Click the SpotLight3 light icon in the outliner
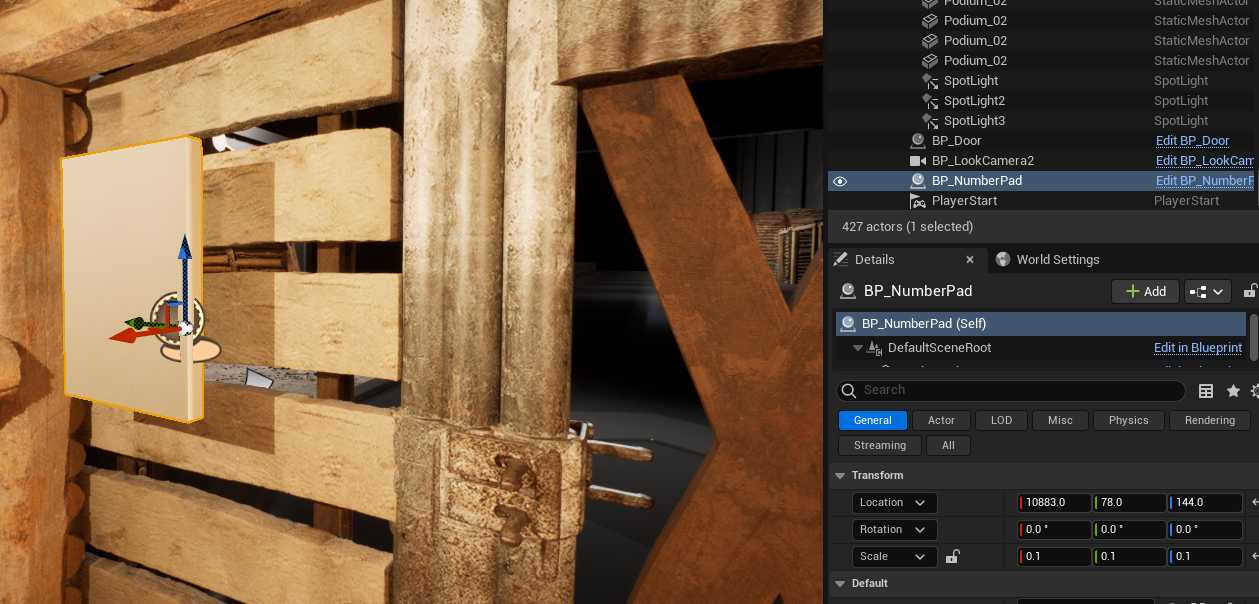This screenshot has width=1259, height=604. click(x=929, y=121)
